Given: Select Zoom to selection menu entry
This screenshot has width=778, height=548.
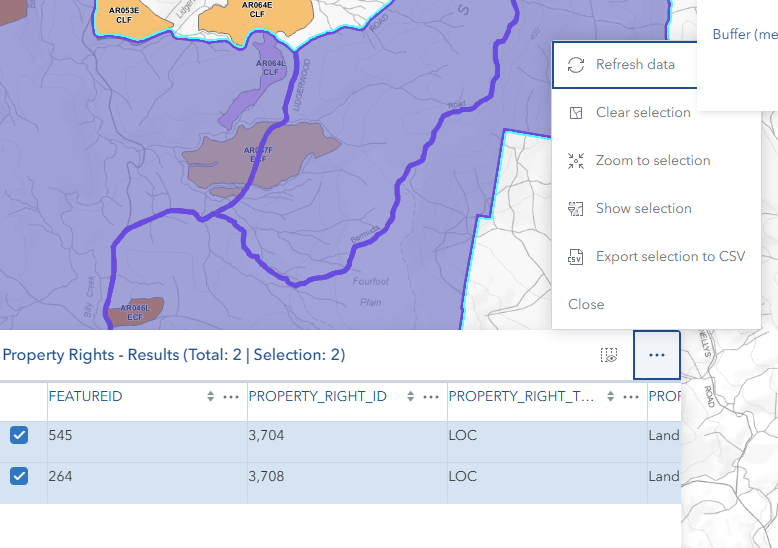Looking at the screenshot, I should 652,161.
